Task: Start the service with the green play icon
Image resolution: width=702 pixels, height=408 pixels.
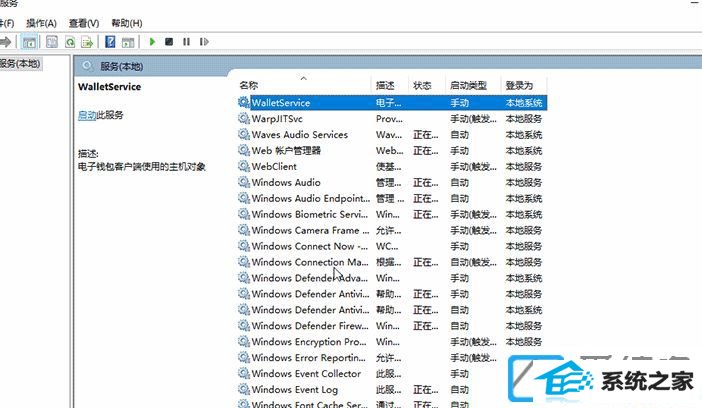Action: pyautogui.click(x=152, y=42)
